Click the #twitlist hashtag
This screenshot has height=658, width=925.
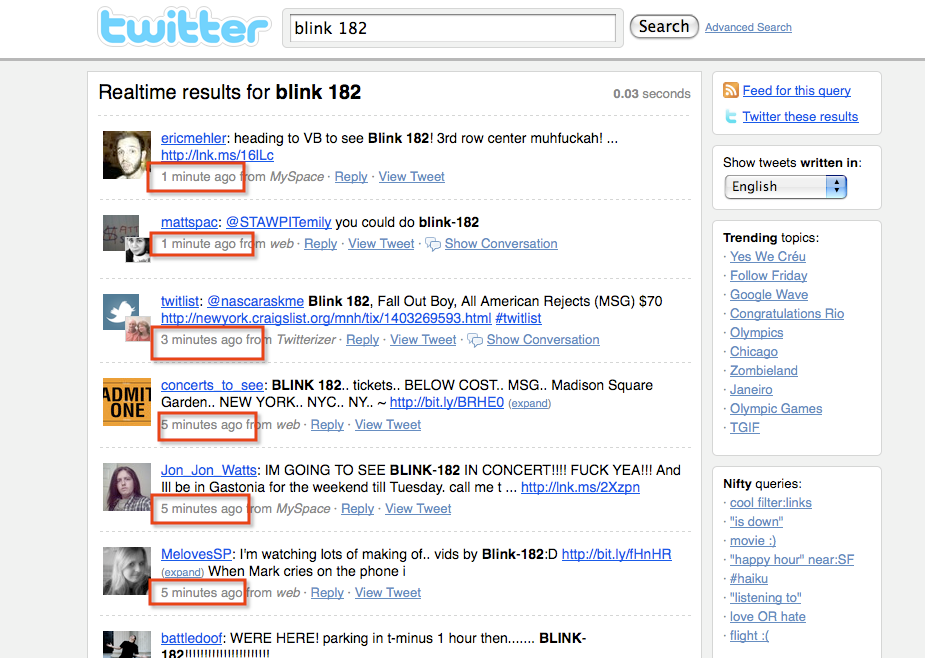click(518, 318)
